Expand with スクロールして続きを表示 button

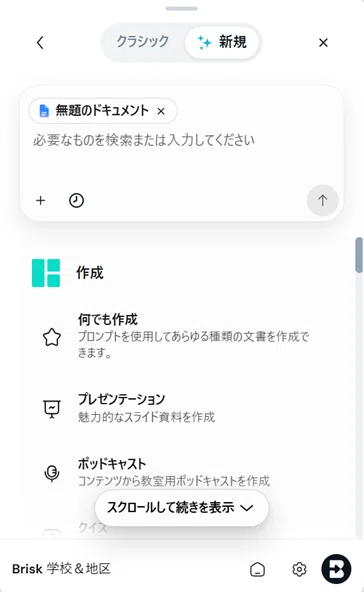tap(182, 508)
